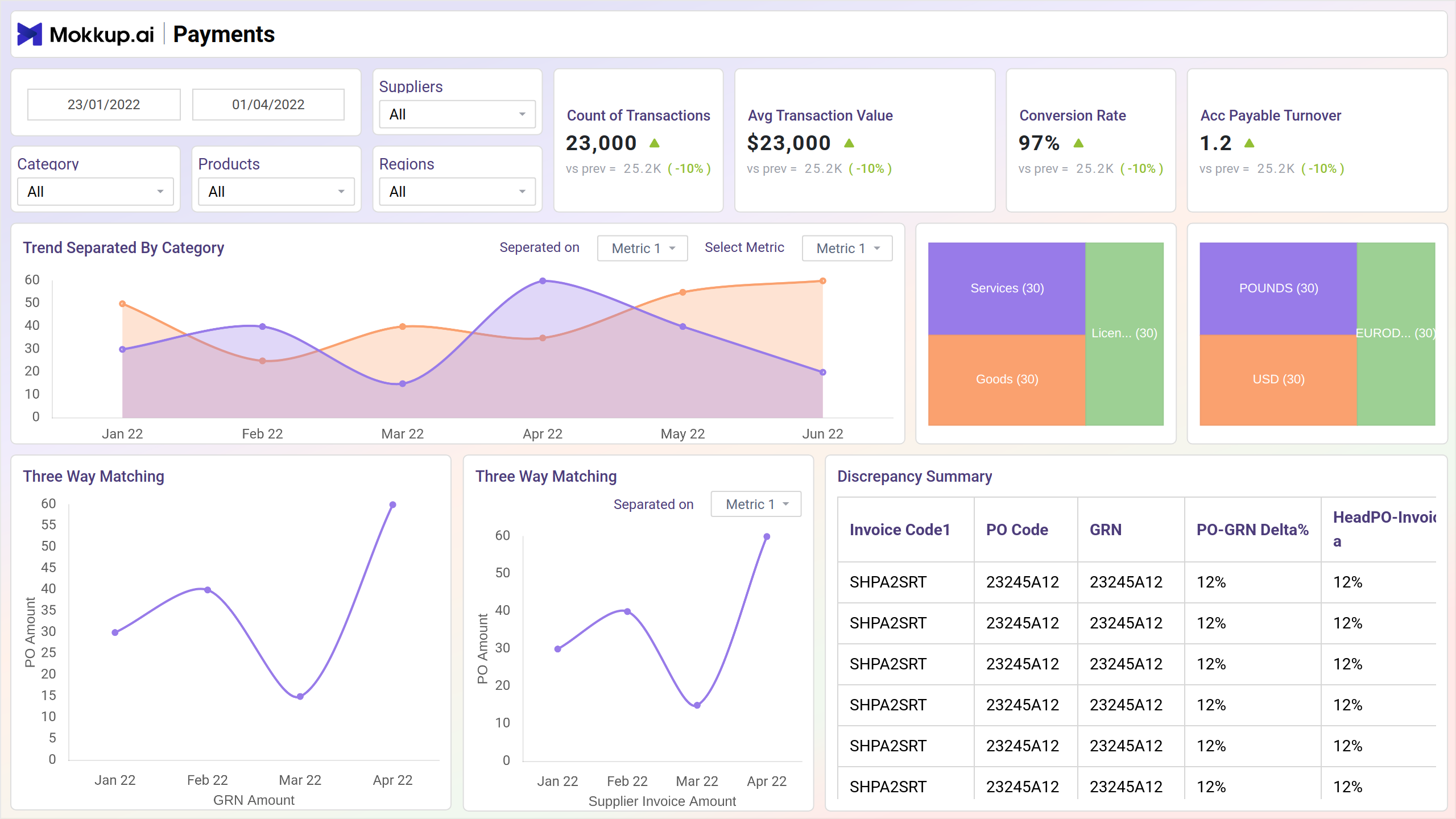1456x819 pixels.
Task: Click the Acc Payable Turnover card title
Action: pos(1271,115)
